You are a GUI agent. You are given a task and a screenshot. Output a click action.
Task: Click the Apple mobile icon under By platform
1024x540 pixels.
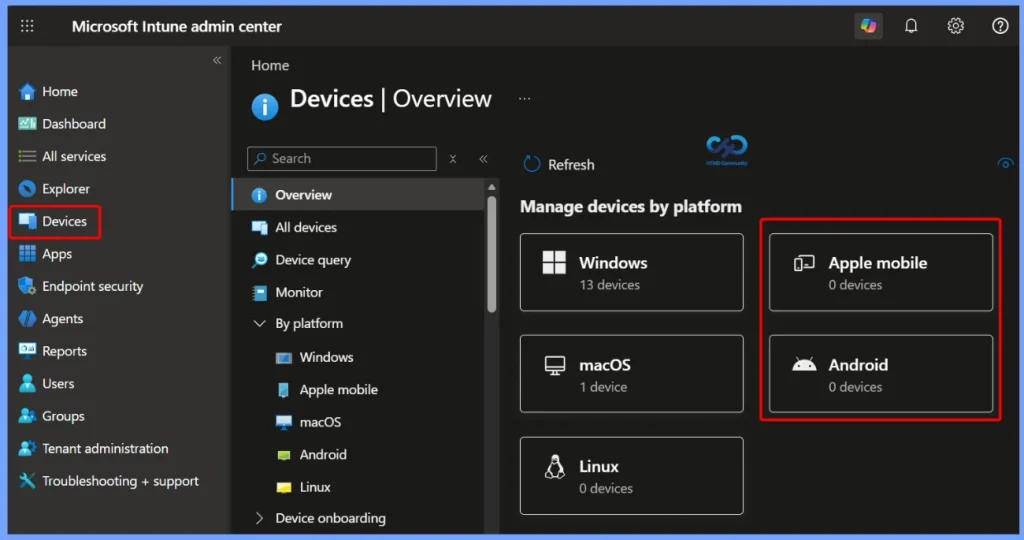point(283,390)
